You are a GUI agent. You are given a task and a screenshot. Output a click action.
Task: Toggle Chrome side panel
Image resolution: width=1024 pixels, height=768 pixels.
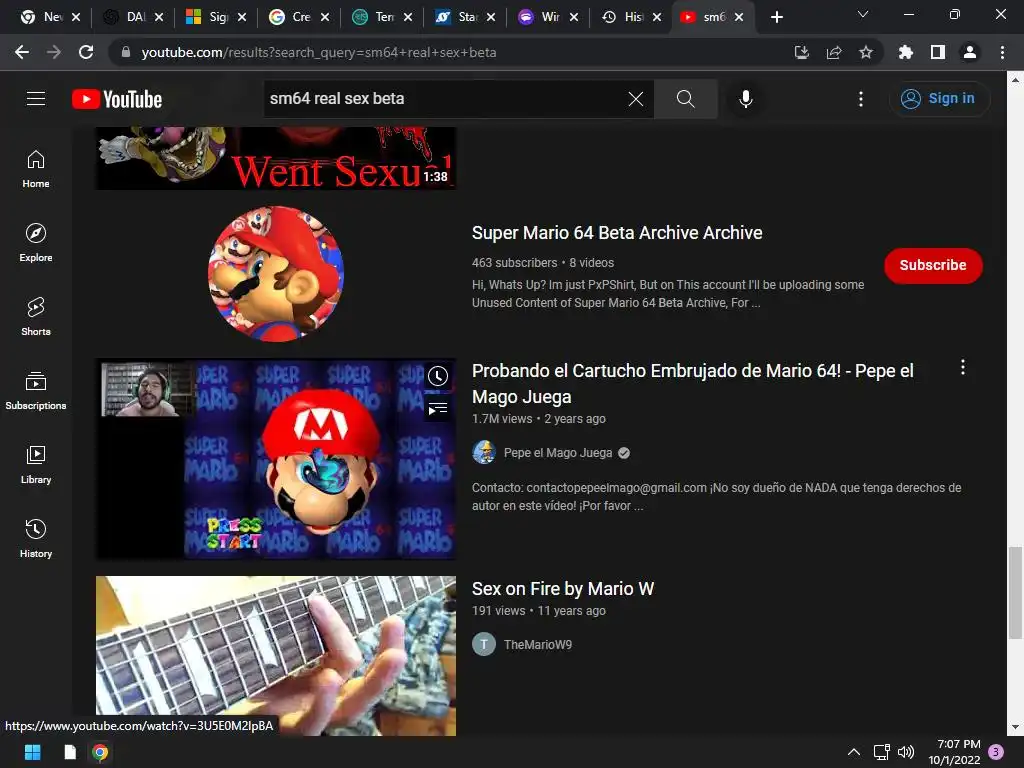938,52
